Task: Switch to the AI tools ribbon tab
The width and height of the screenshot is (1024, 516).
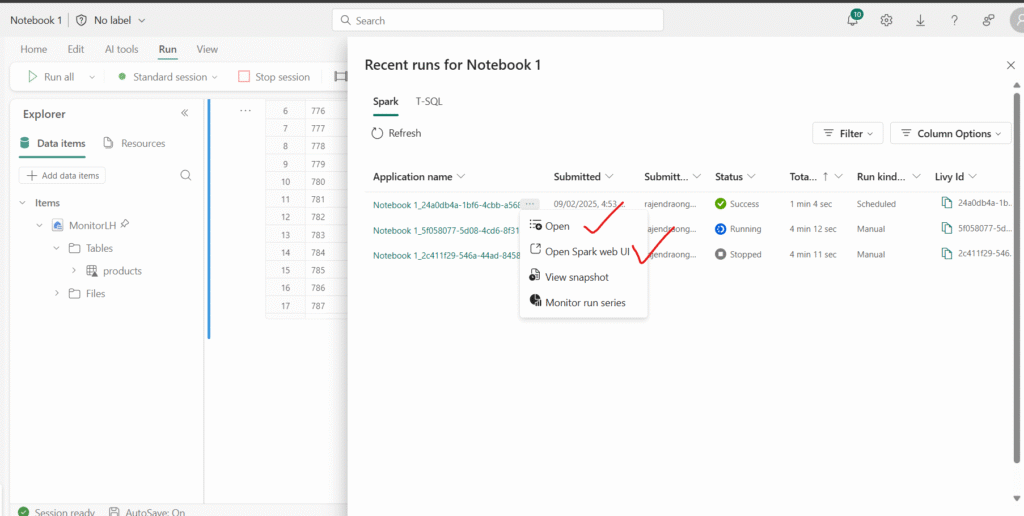Action: click(x=121, y=49)
